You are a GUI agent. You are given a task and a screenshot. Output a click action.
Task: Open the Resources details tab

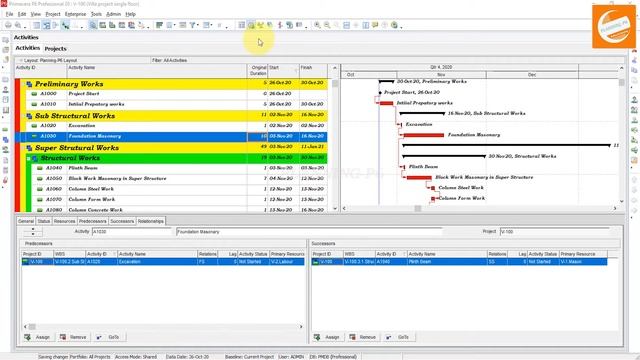tap(64, 221)
